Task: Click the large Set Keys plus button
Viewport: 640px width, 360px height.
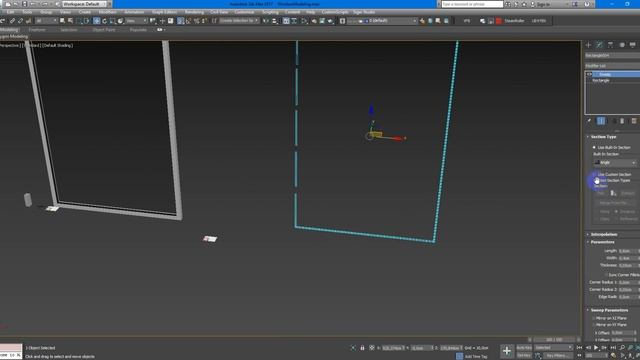Action: point(507,351)
